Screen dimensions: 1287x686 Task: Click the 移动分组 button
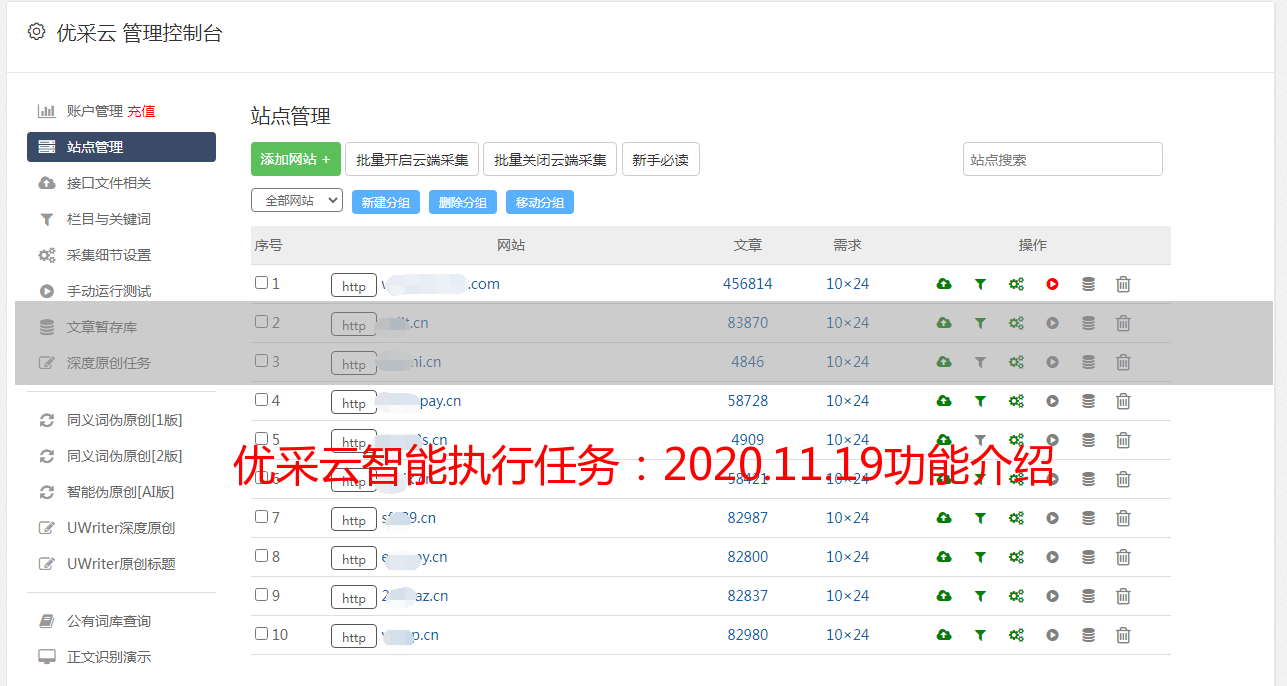(x=540, y=202)
